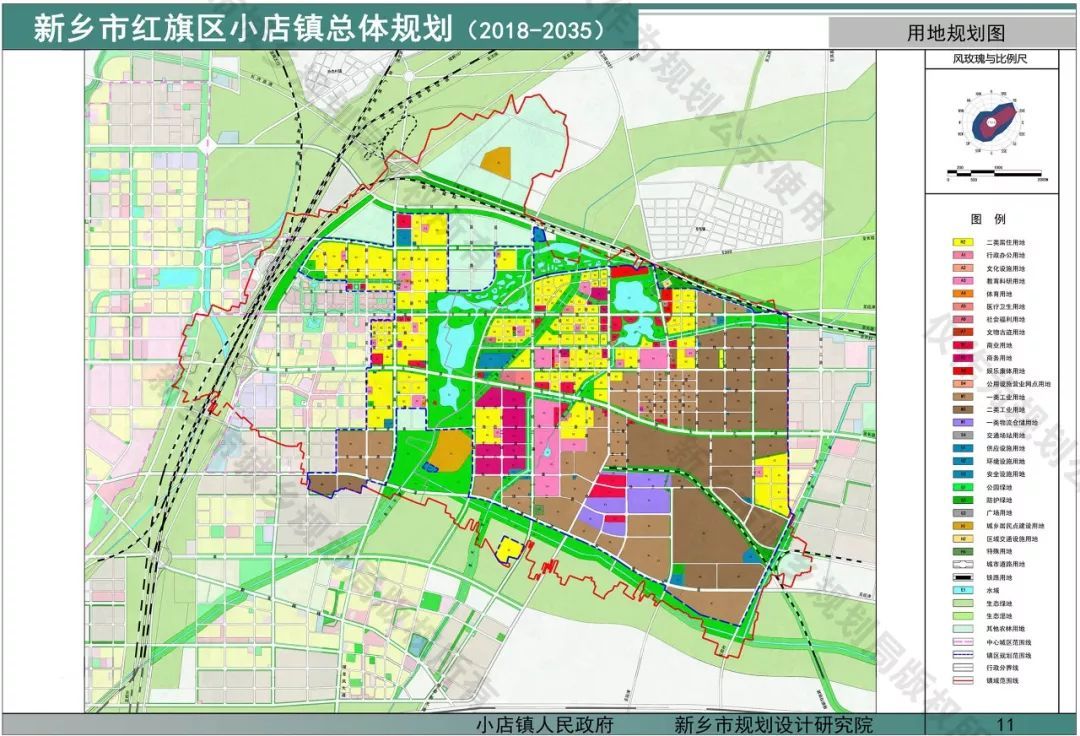1080x736 pixels.
Task: Click the 风玫瑰与比例尺 heading
Action: point(990,59)
